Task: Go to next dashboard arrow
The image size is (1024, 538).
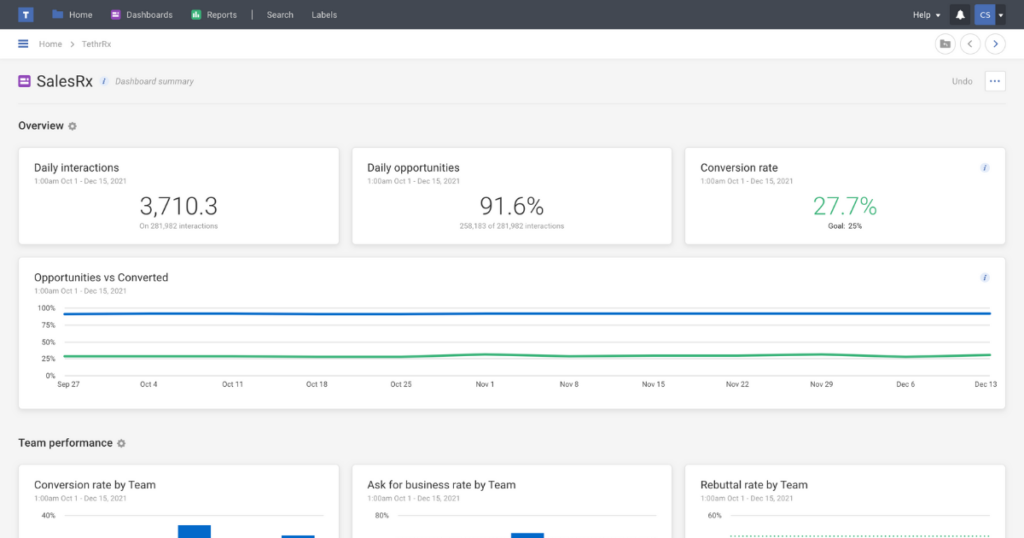Action: [995, 44]
